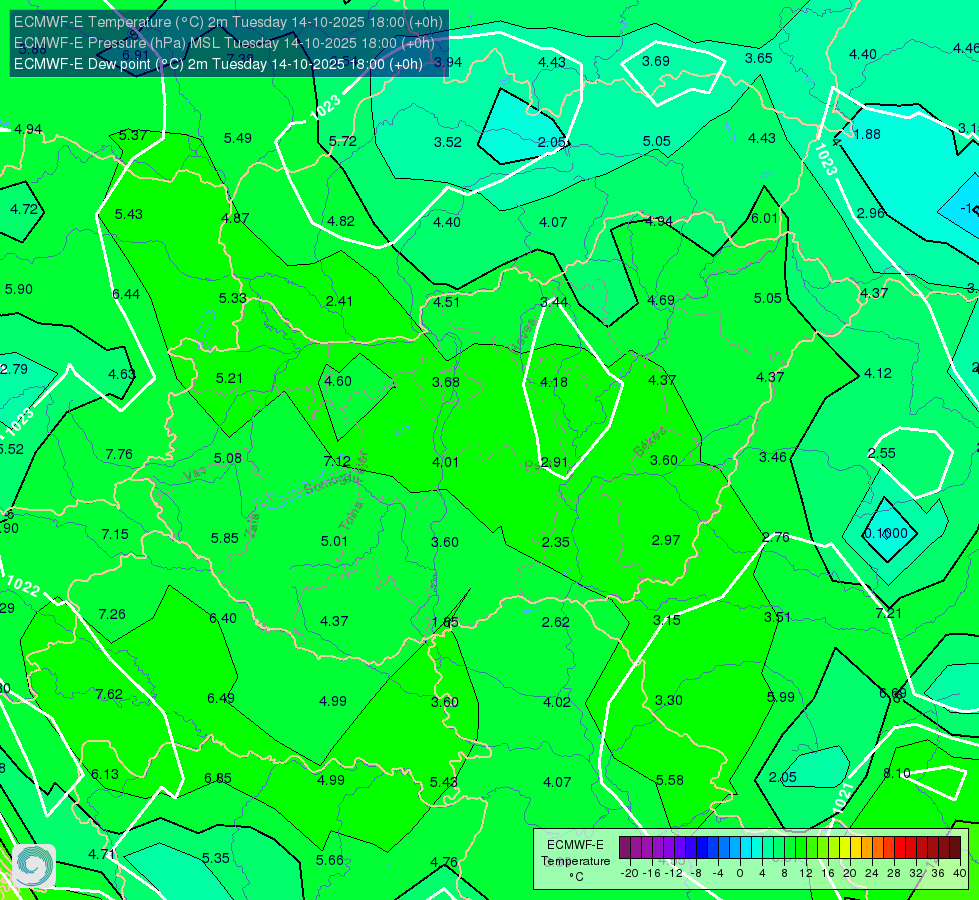Click the map value 4.60
This screenshot has height=900, width=979.
tap(338, 381)
